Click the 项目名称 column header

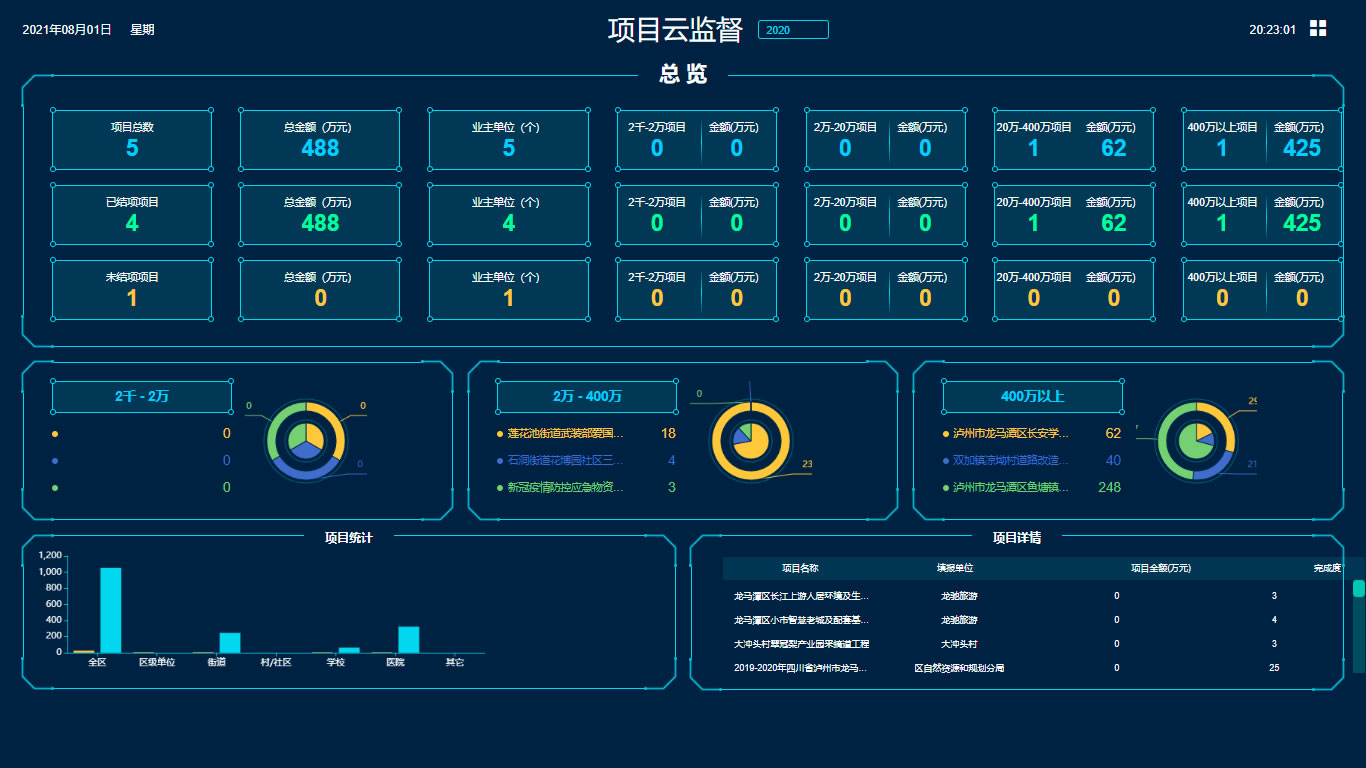pyautogui.click(x=800, y=568)
